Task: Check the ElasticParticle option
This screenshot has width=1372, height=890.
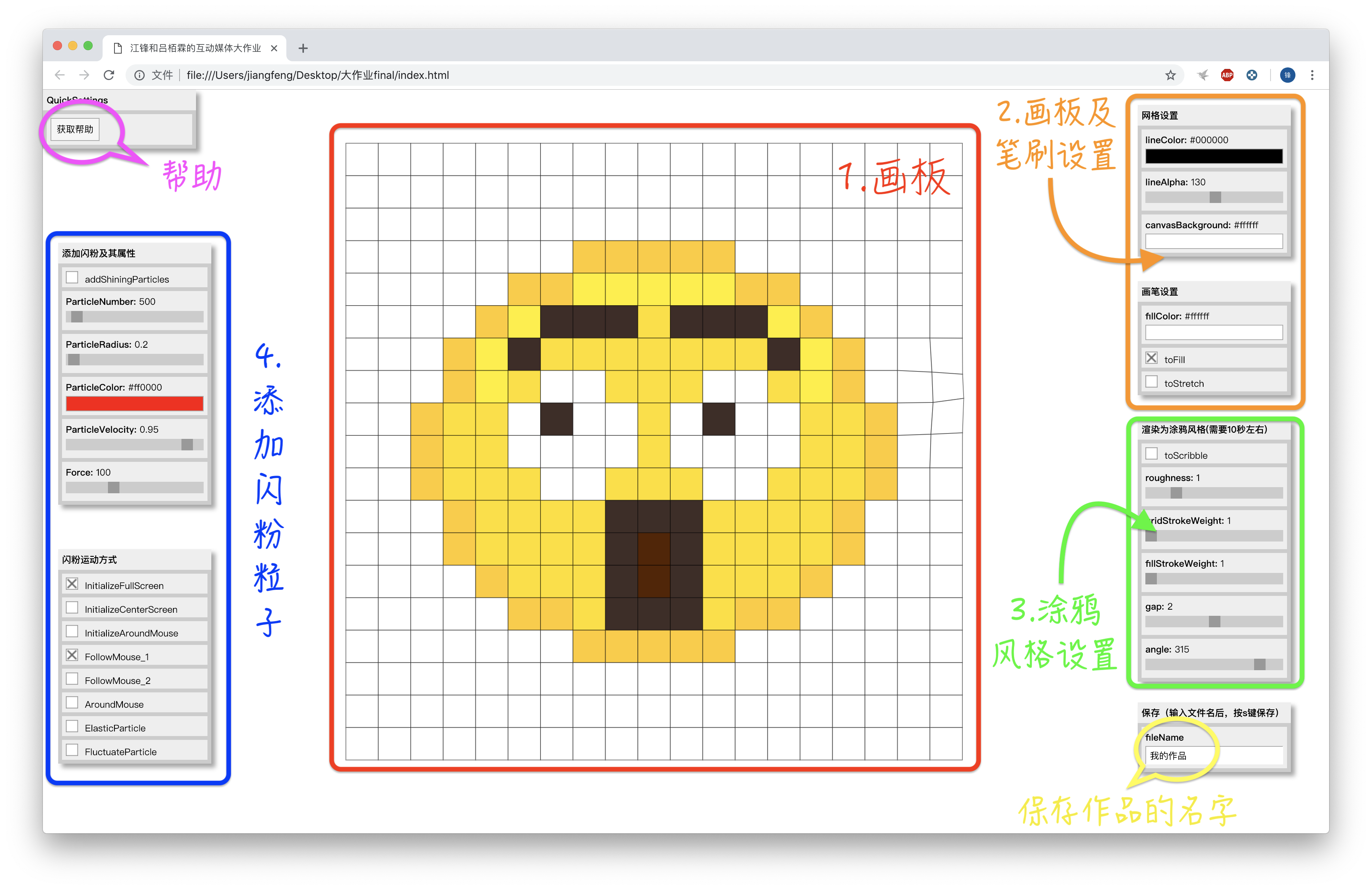Action: 72,727
